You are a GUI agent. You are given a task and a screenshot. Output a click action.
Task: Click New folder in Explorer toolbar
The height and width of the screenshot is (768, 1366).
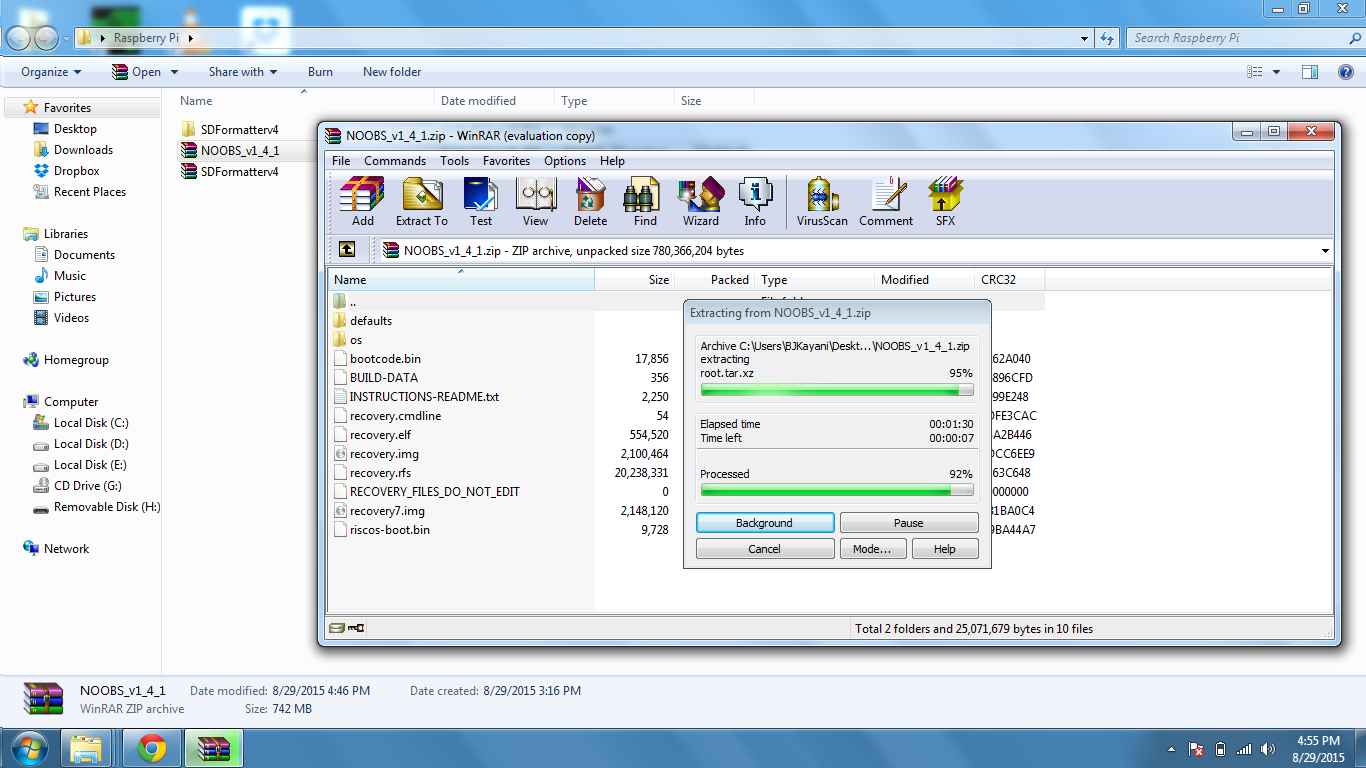click(392, 72)
